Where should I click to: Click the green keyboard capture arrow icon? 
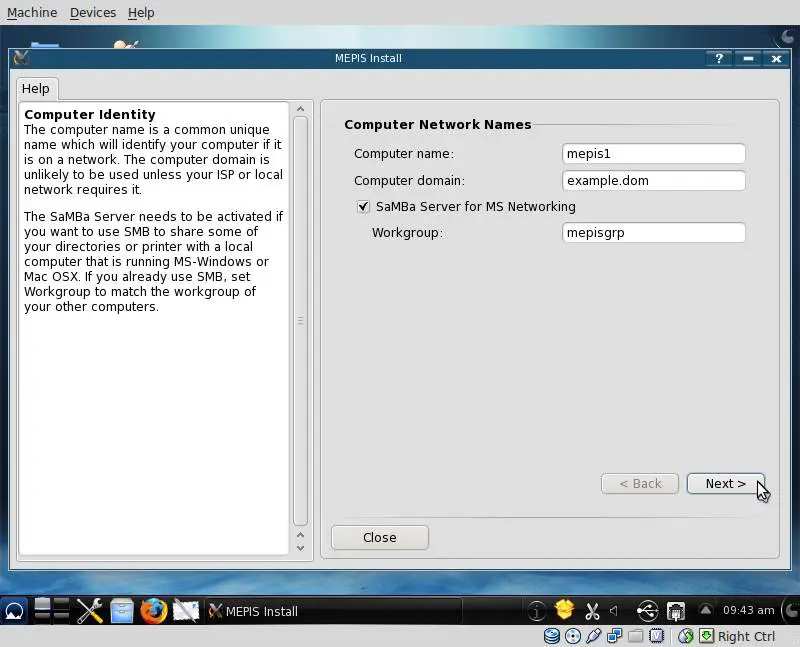coord(707,636)
